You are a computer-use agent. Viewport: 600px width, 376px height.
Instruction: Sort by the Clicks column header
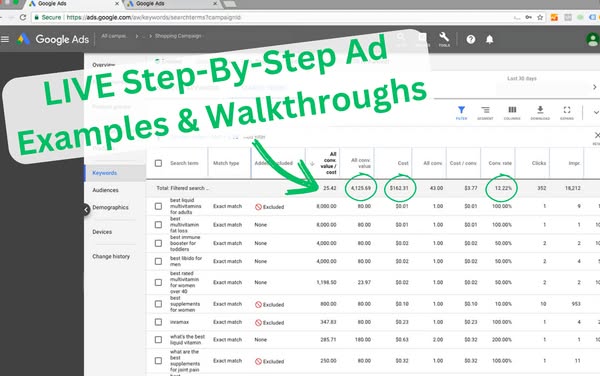tap(539, 163)
